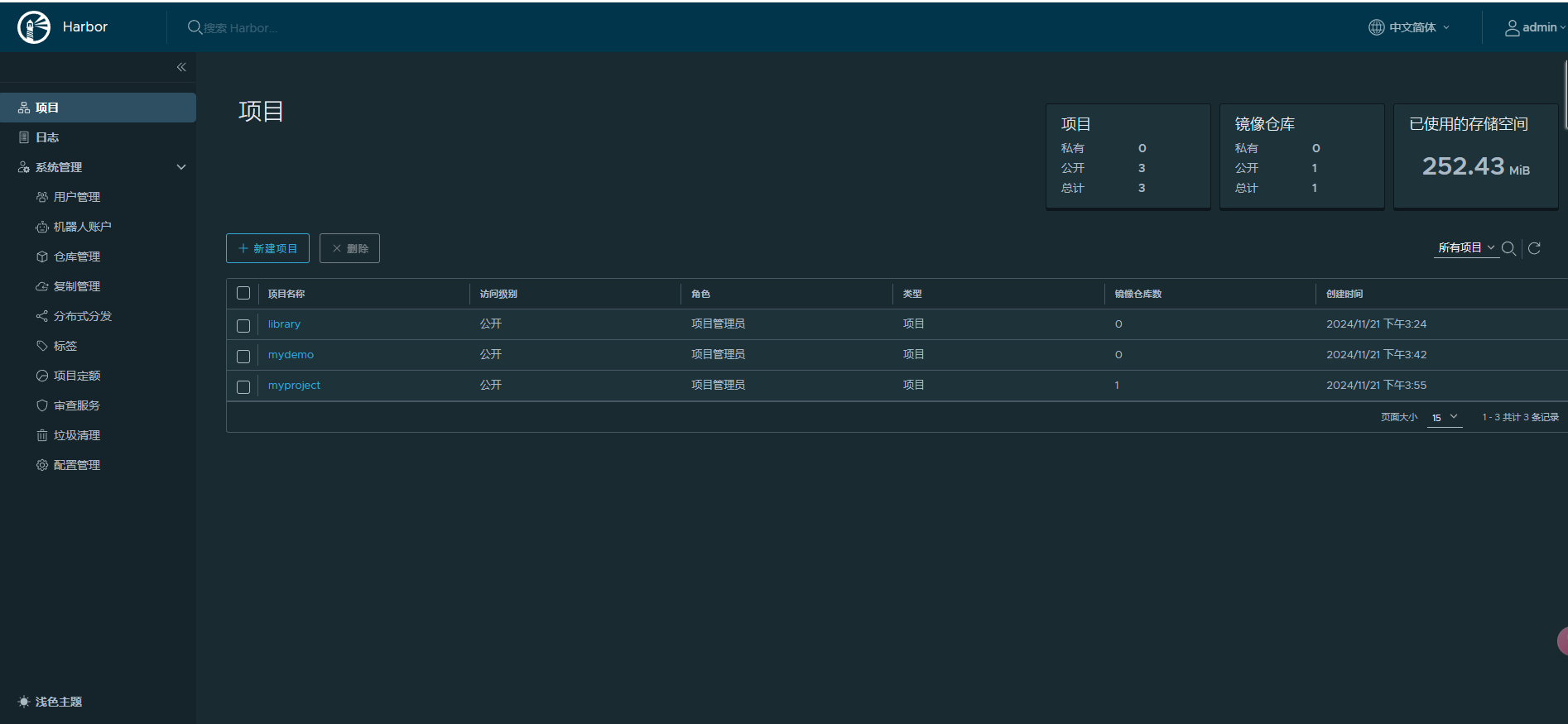
Task: Click the 复制管理 cloud icon
Action: point(42,286)
